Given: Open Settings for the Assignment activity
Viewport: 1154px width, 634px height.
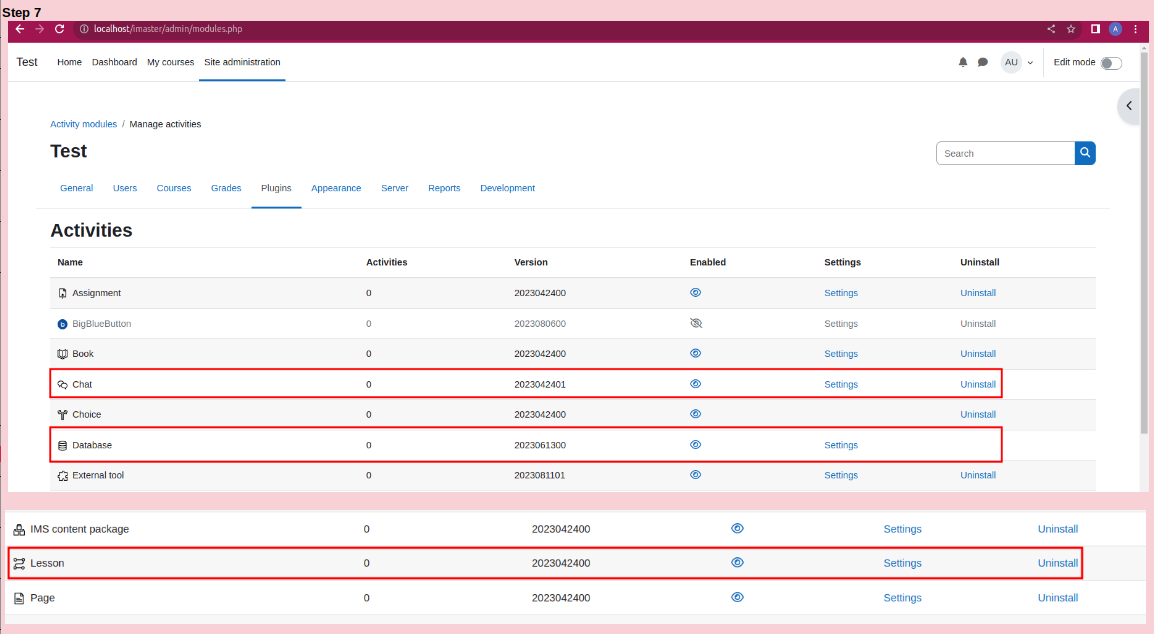Looking at the screenshot, I should [x=841, y=293].
